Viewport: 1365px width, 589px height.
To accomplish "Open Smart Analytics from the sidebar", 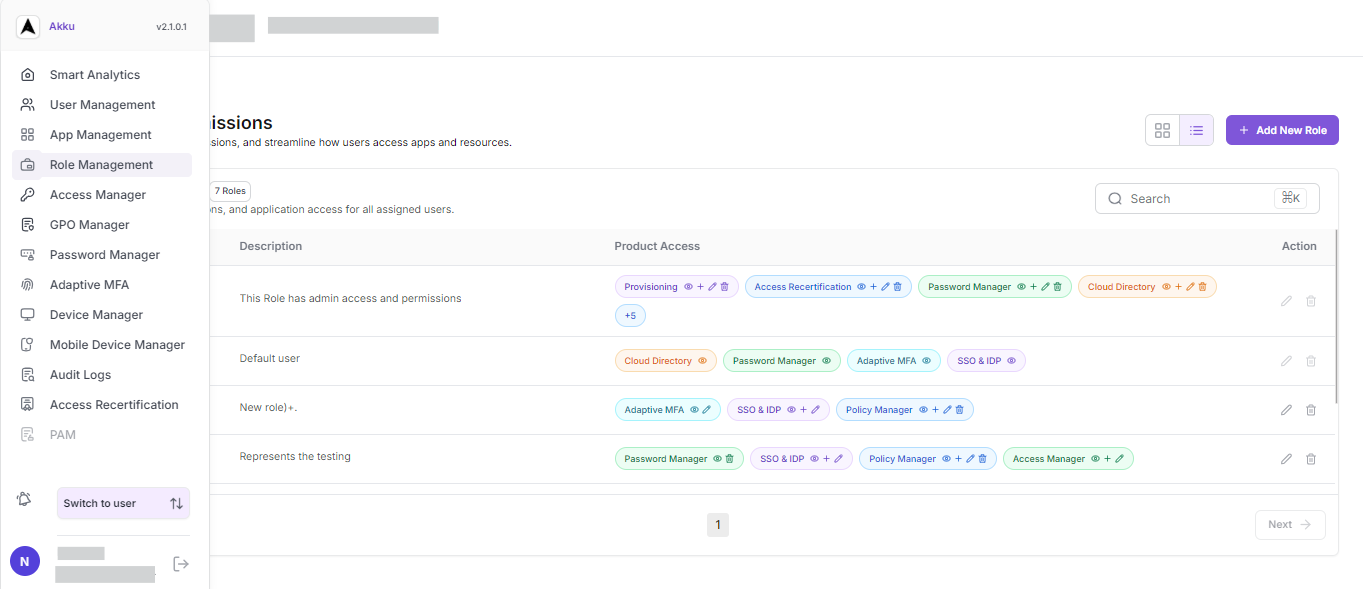I will tap(94, 74).
